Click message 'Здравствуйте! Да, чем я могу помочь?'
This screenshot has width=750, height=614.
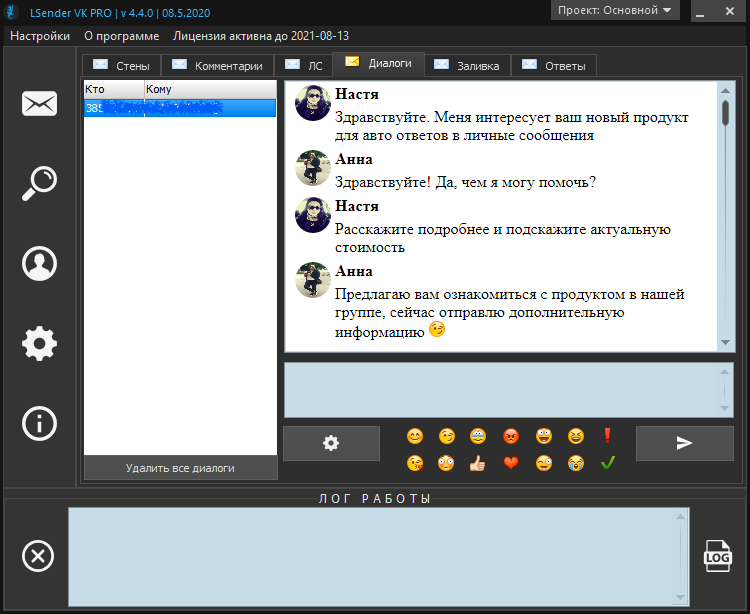(465, 182)
